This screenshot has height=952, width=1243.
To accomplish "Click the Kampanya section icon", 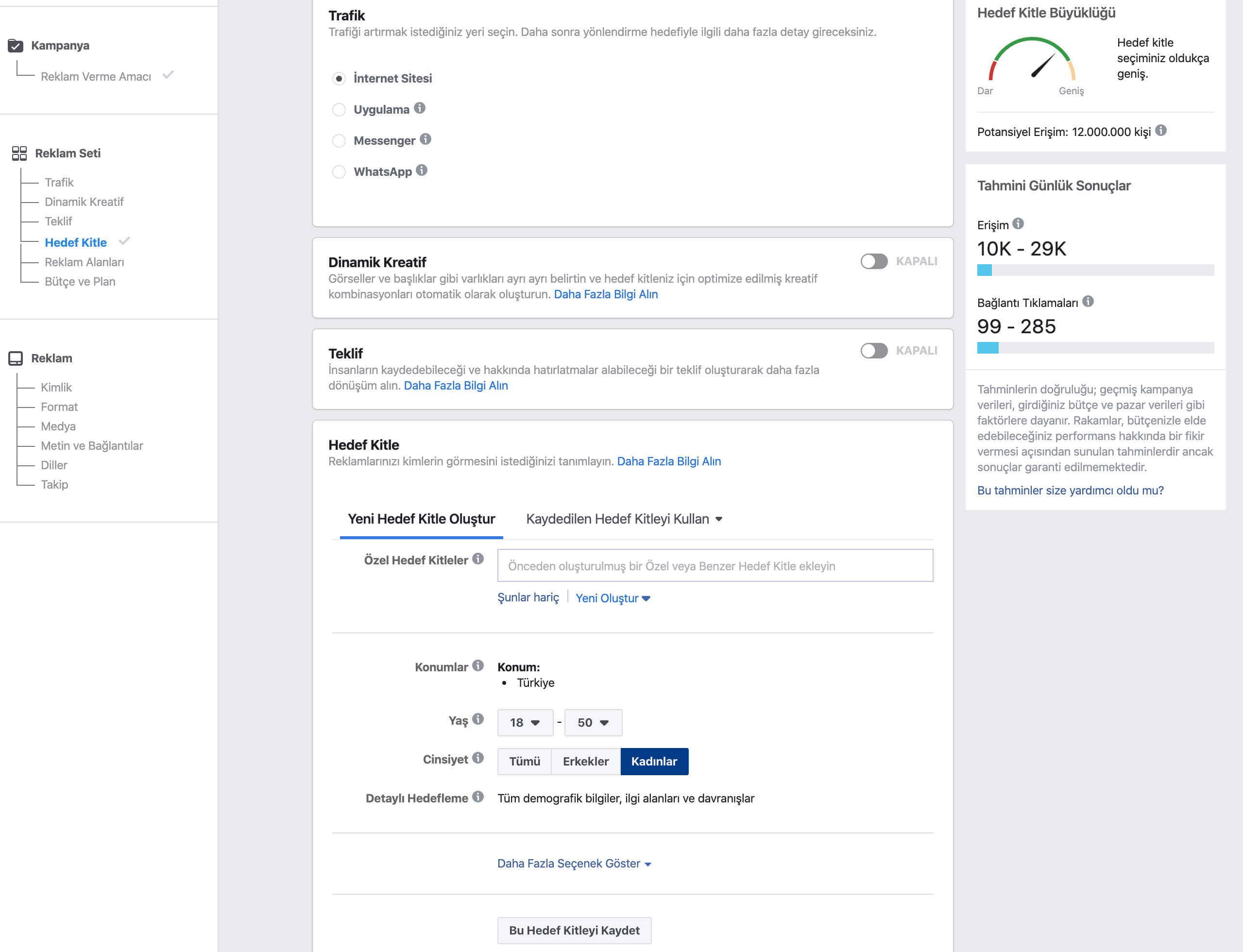I will tap(16, 45).
